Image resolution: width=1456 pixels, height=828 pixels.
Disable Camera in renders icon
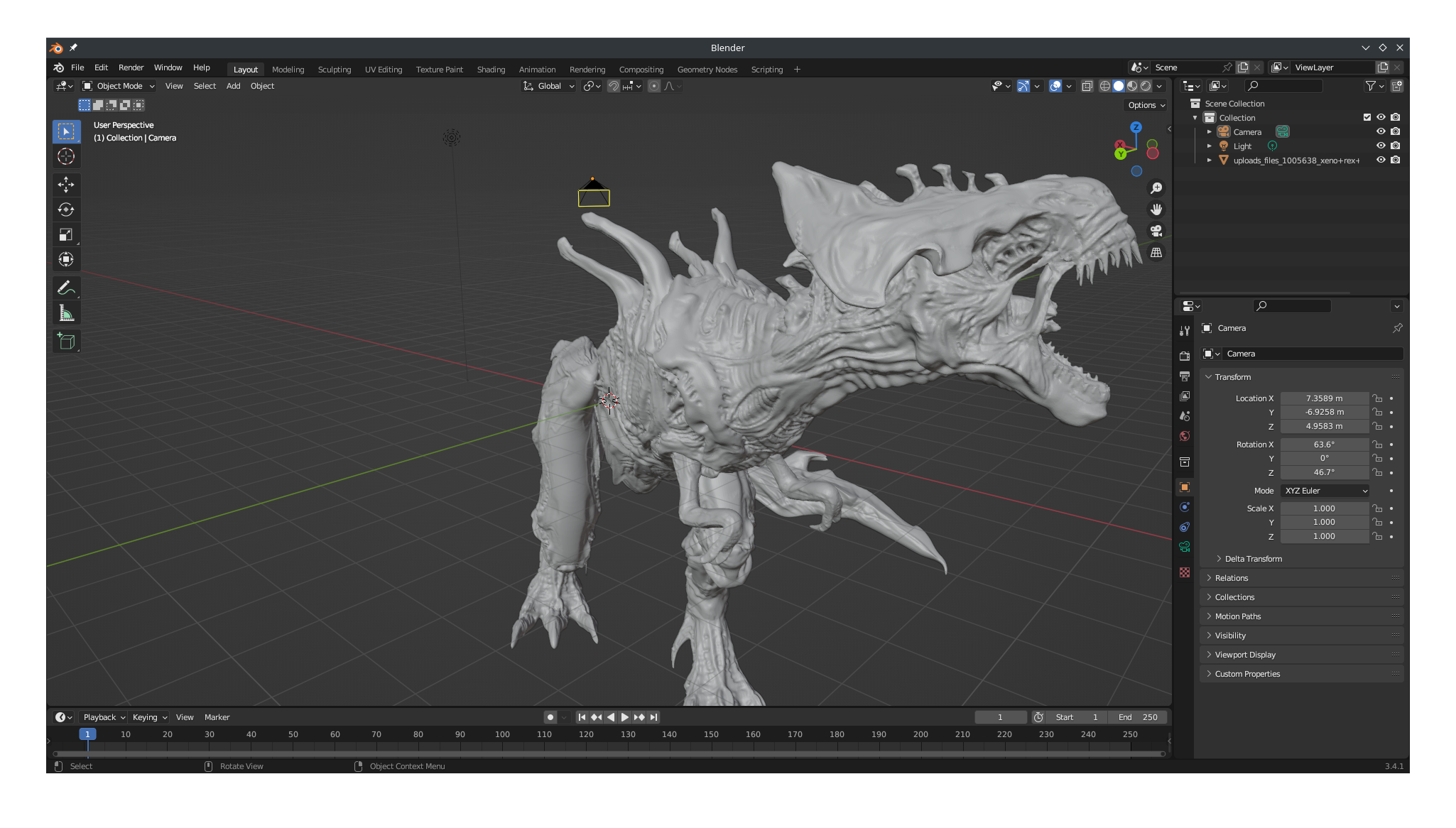tap(1396, 131)
